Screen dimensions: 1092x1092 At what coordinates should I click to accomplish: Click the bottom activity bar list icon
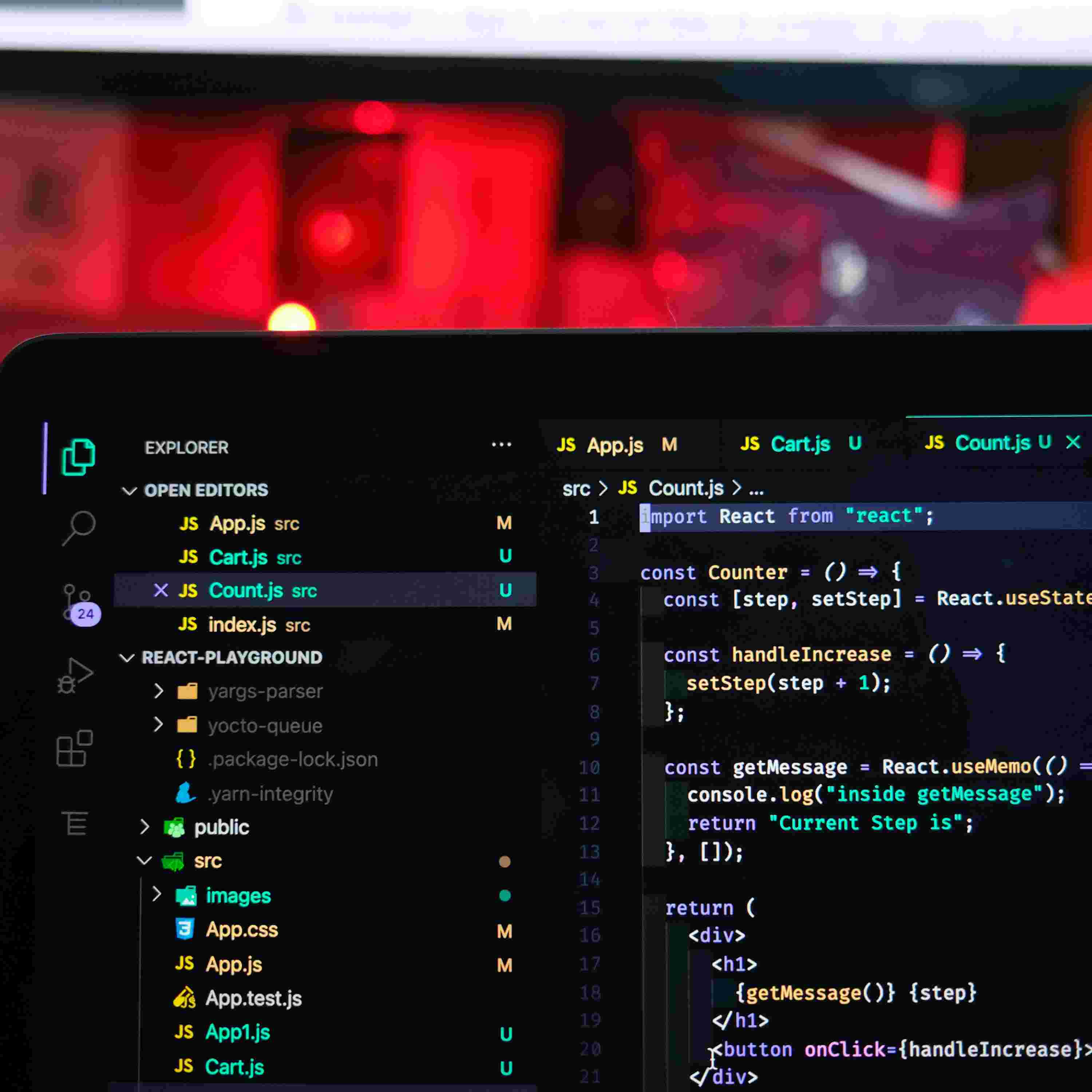point(75,823)
